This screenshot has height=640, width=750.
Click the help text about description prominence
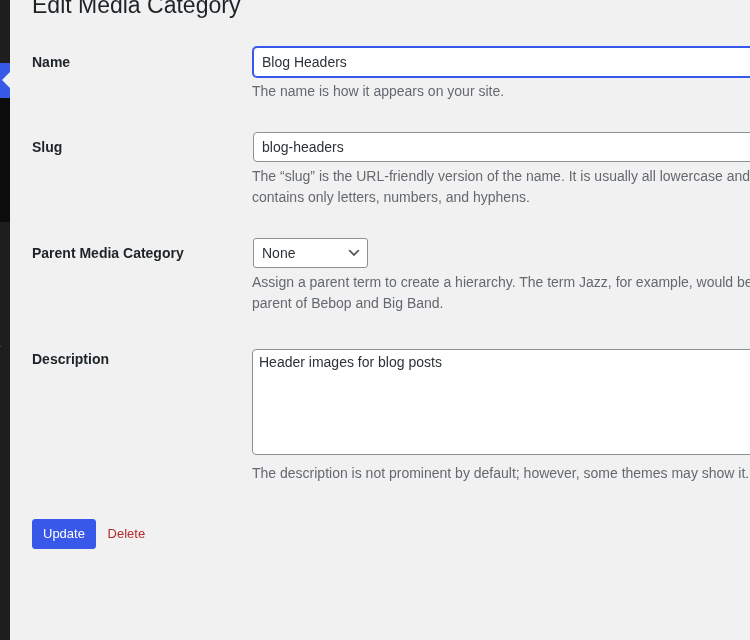(500, 473)
